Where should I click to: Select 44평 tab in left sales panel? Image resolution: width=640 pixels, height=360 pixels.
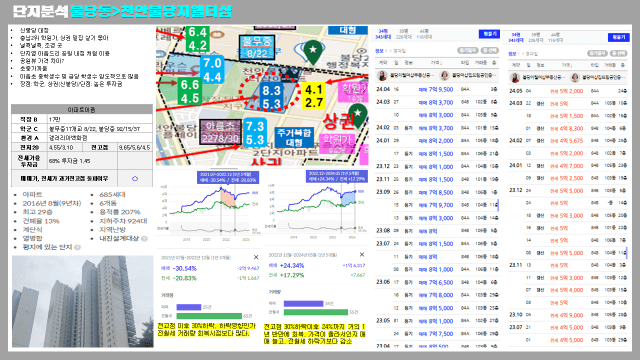[x=424, y=34]
